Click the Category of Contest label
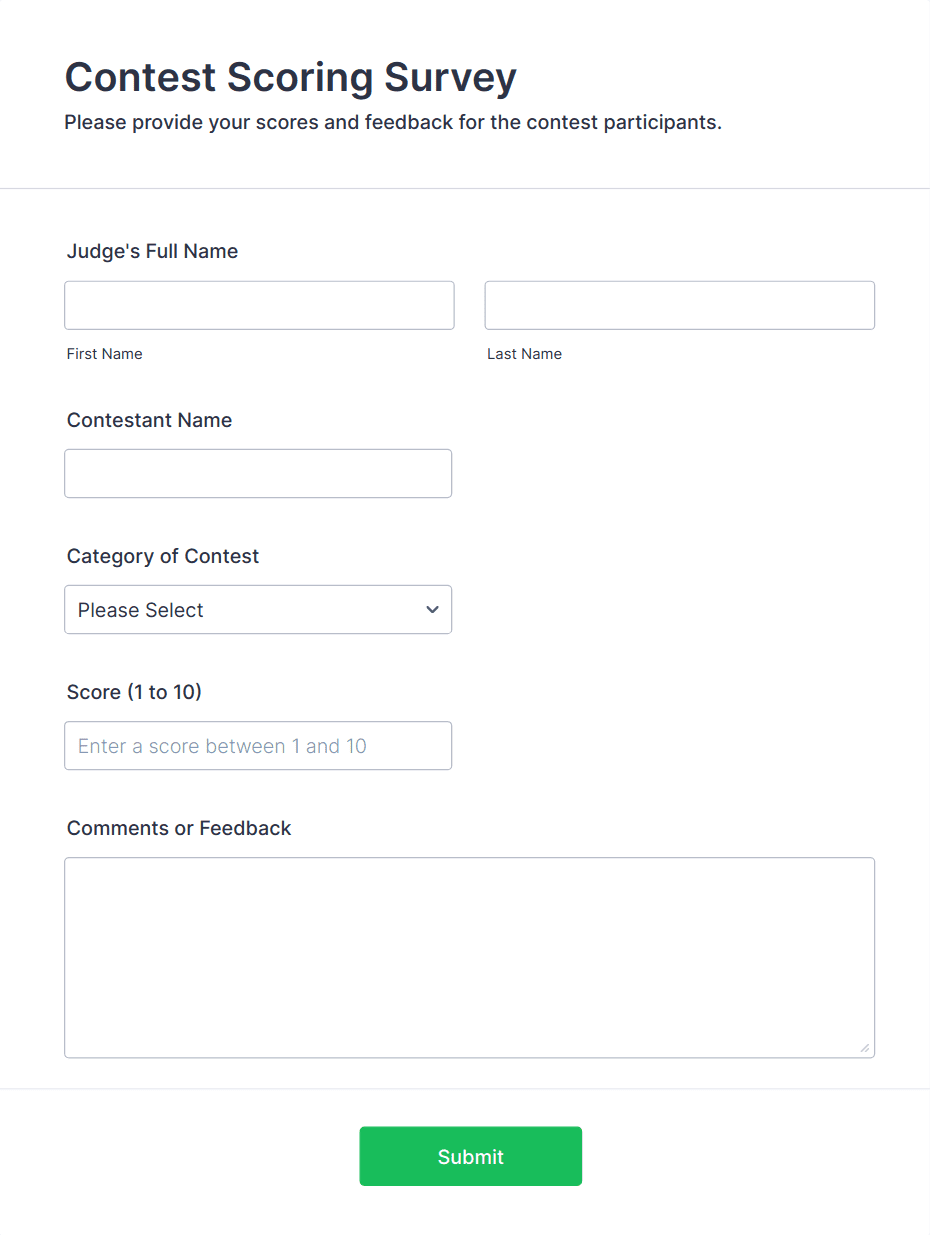This screenshot has width=930, height=1235. click(162, 556)
